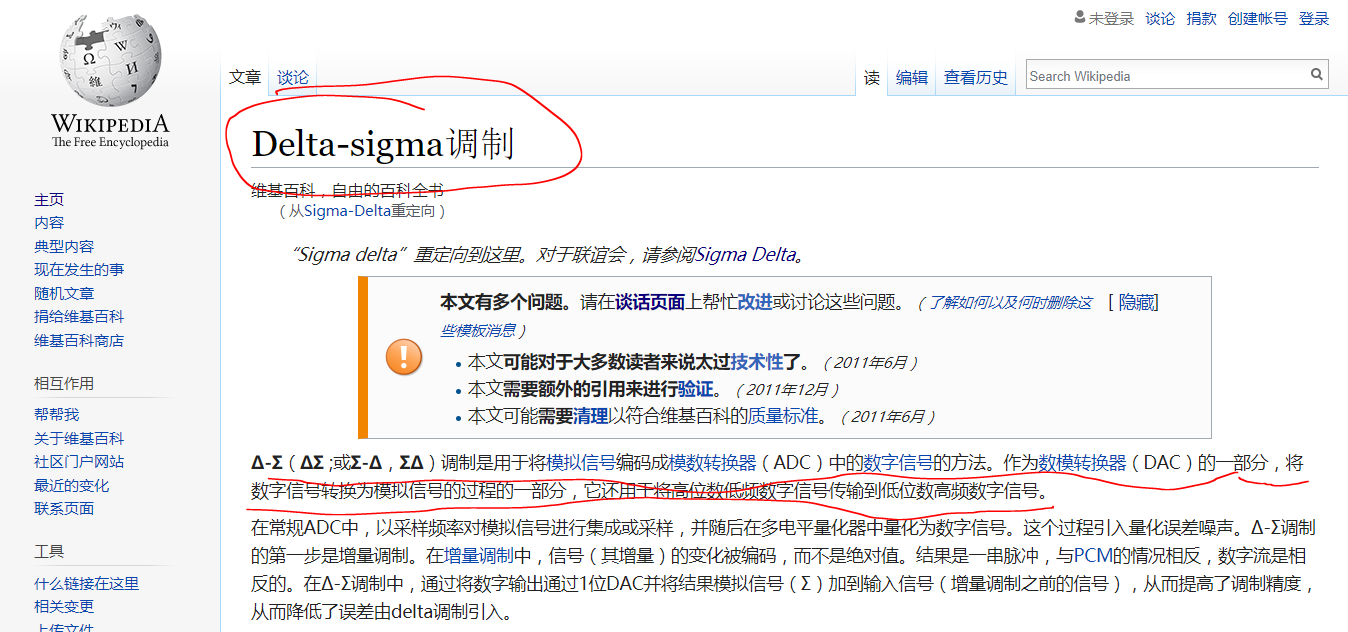Open 随机文章 from the sidebar
Viewport: 1348px width, 632px height.
click(64, 293)
